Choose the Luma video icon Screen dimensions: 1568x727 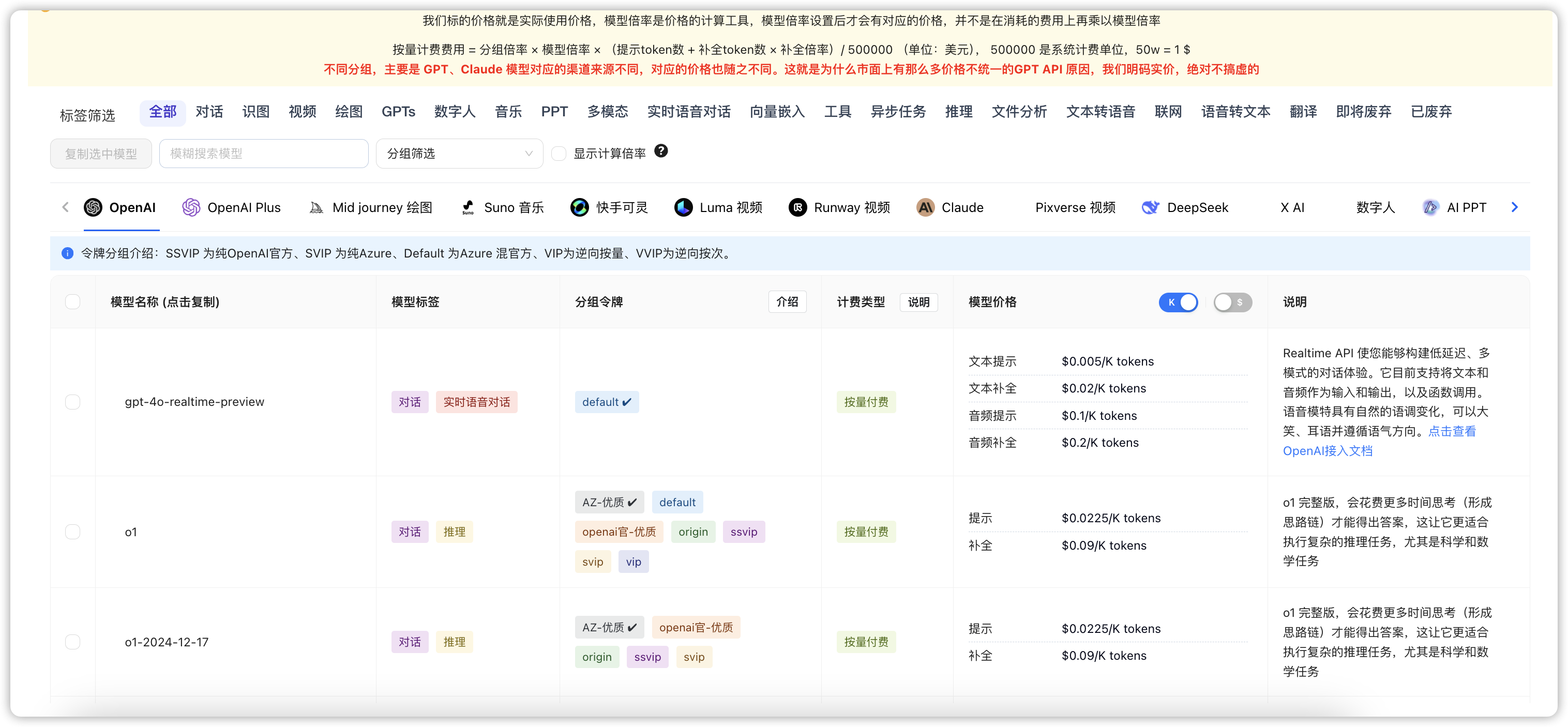(x=684, y=207)
